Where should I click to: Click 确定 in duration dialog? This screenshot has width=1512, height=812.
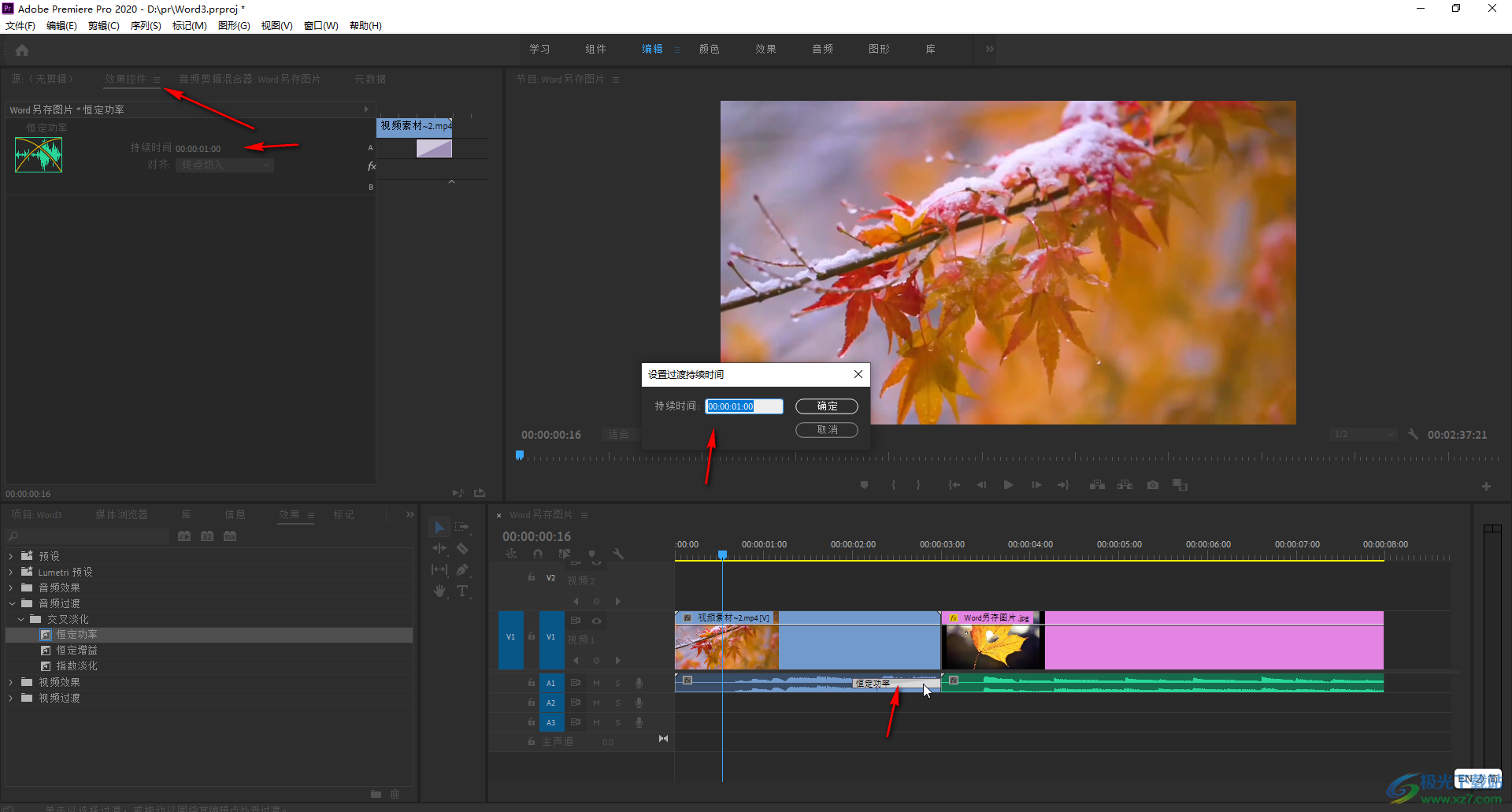pyautogui.click(x=827, y=406)
